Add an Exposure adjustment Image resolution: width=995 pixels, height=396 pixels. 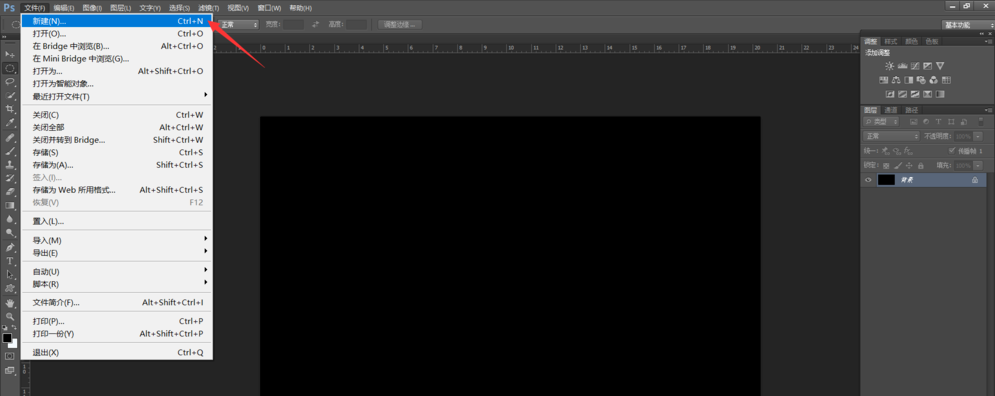click(927, 66)
